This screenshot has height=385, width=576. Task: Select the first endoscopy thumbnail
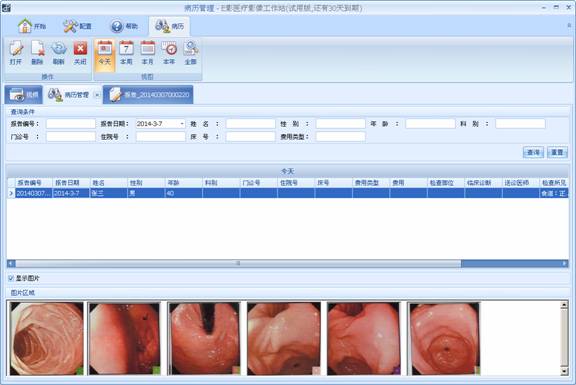47,338
